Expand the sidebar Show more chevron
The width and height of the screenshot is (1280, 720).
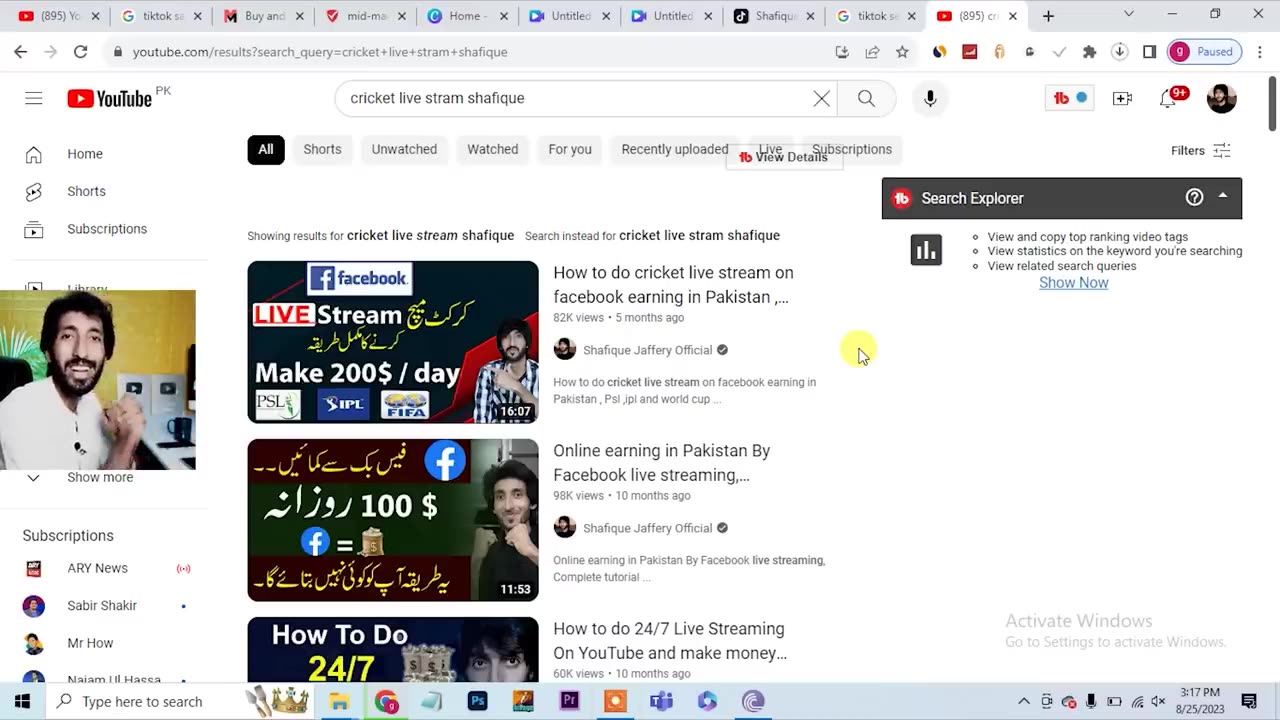click(x=34, y=477)
